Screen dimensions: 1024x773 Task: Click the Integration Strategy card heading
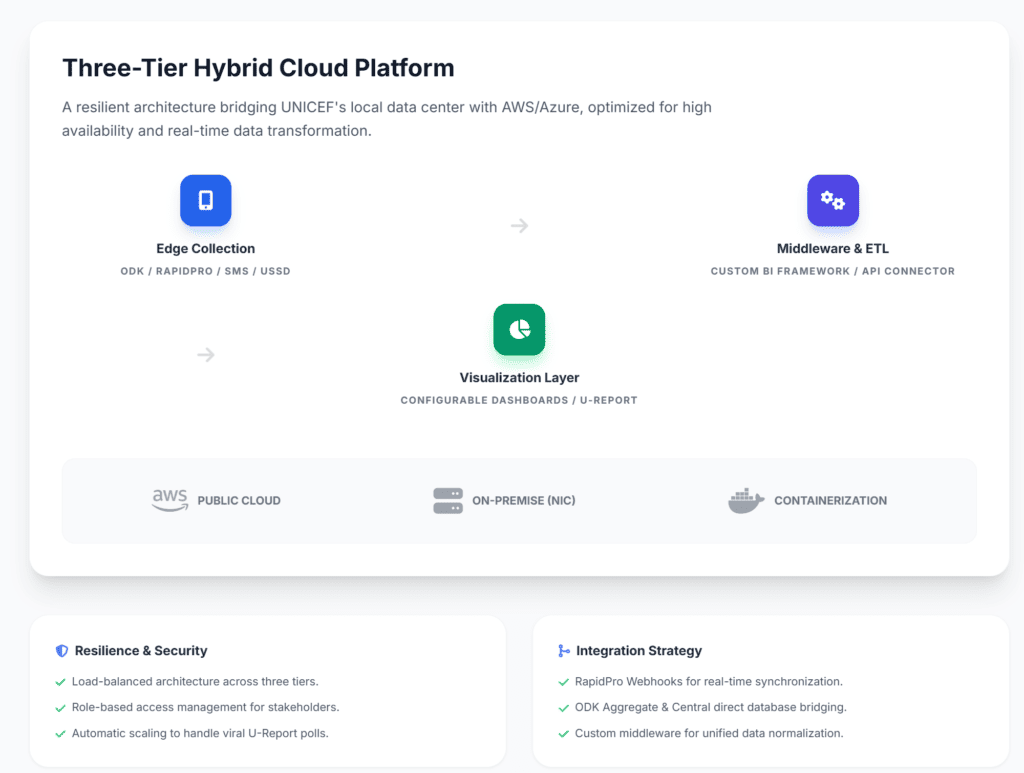click(x=639, y=651)
